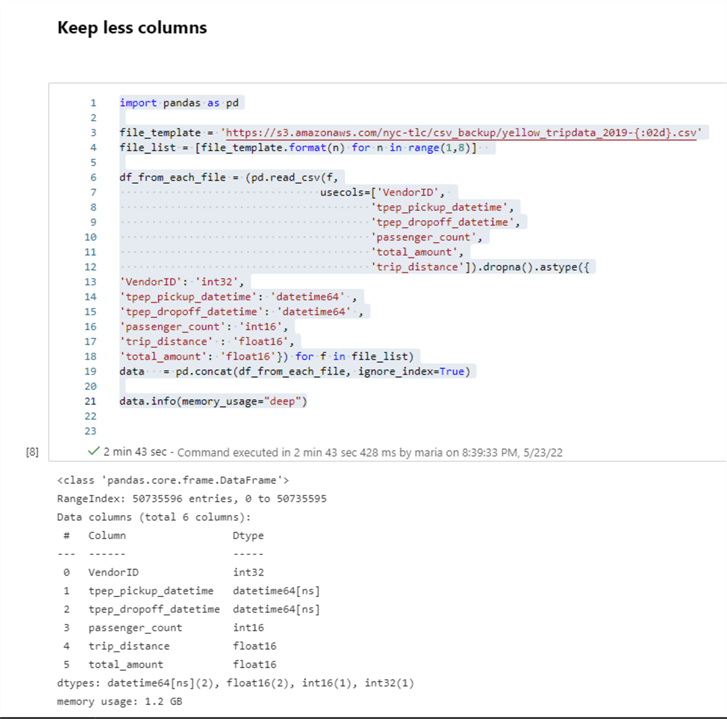Click 'import pandas as pd' on line 1

179,103
